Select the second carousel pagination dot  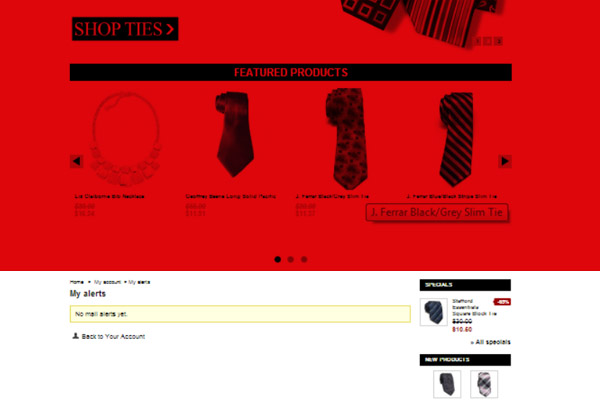291,259
